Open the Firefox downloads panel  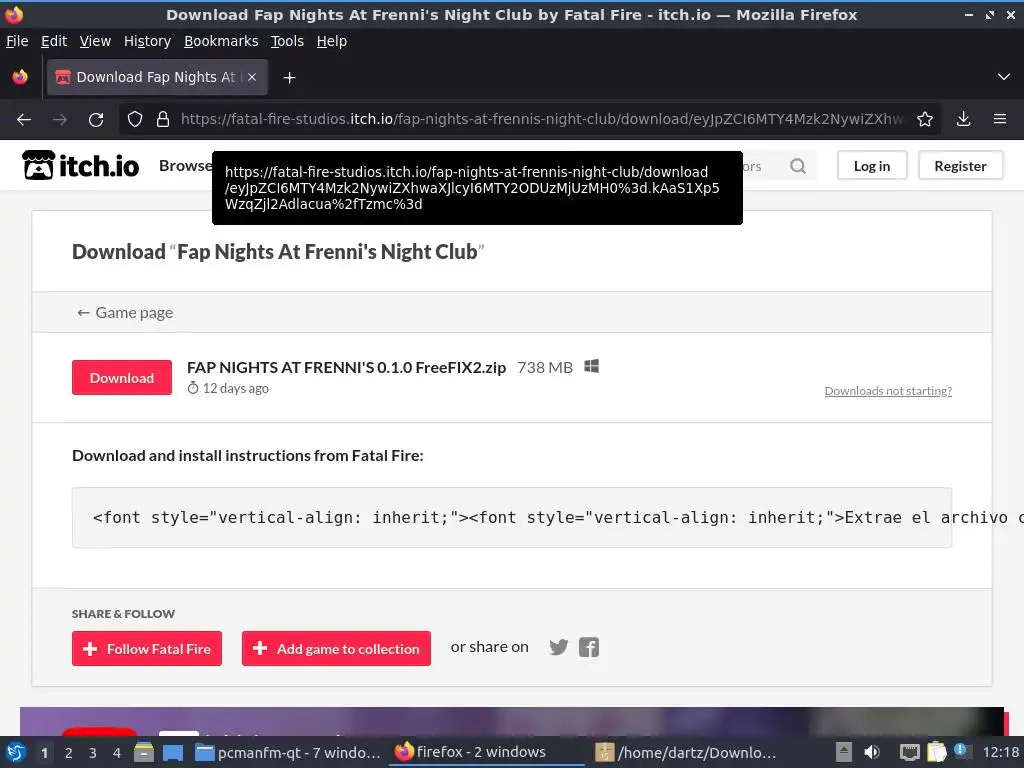pos(963,119)
